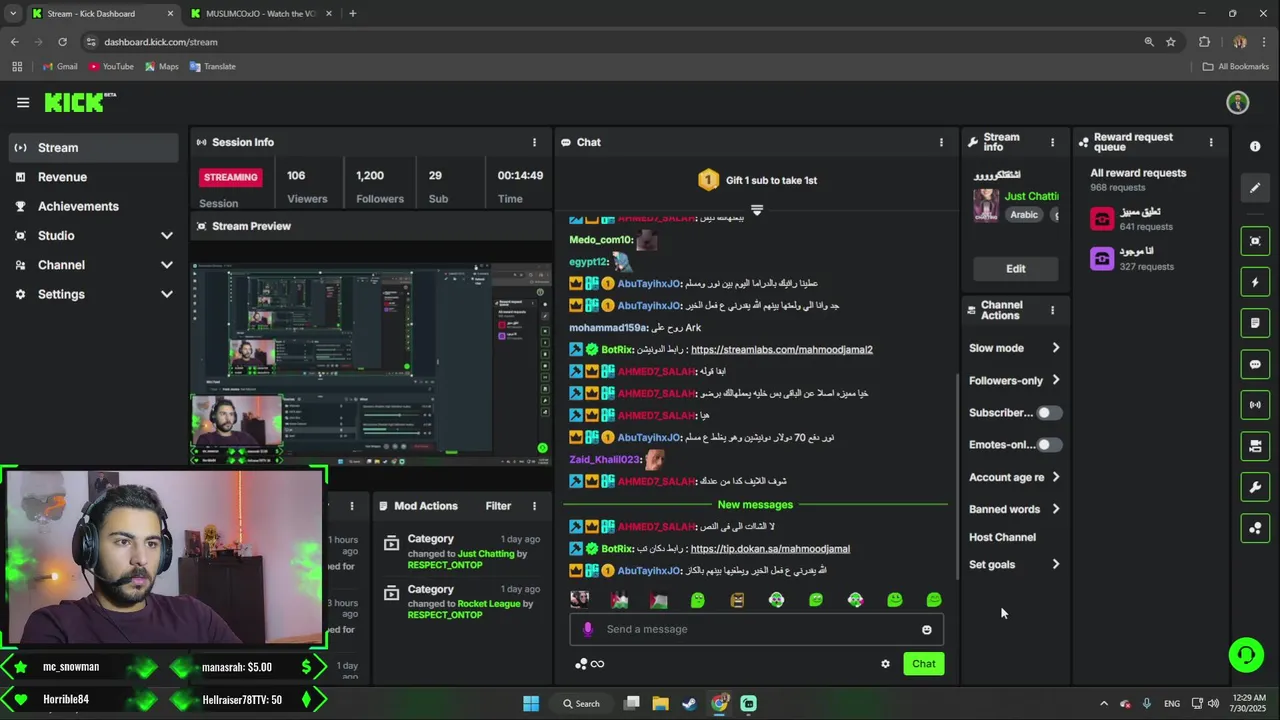
Task: Open Reward request queue three-dot options
Action: (x=1211, y=142)
